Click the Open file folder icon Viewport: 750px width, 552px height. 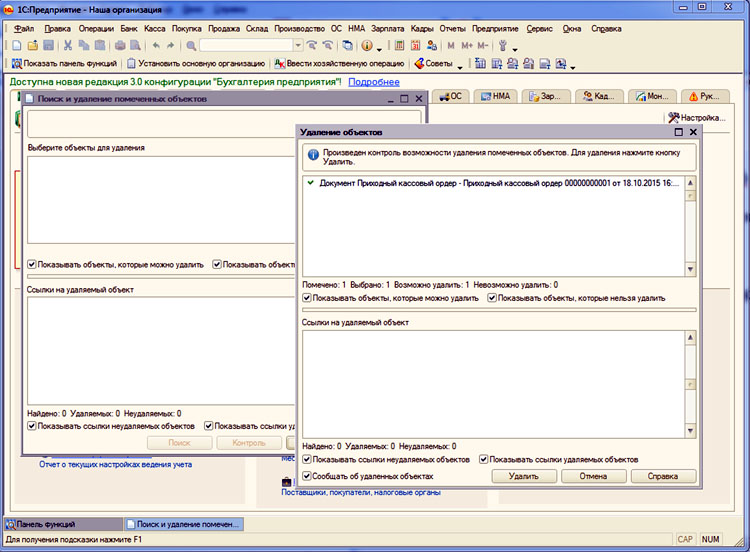point(33,45)
